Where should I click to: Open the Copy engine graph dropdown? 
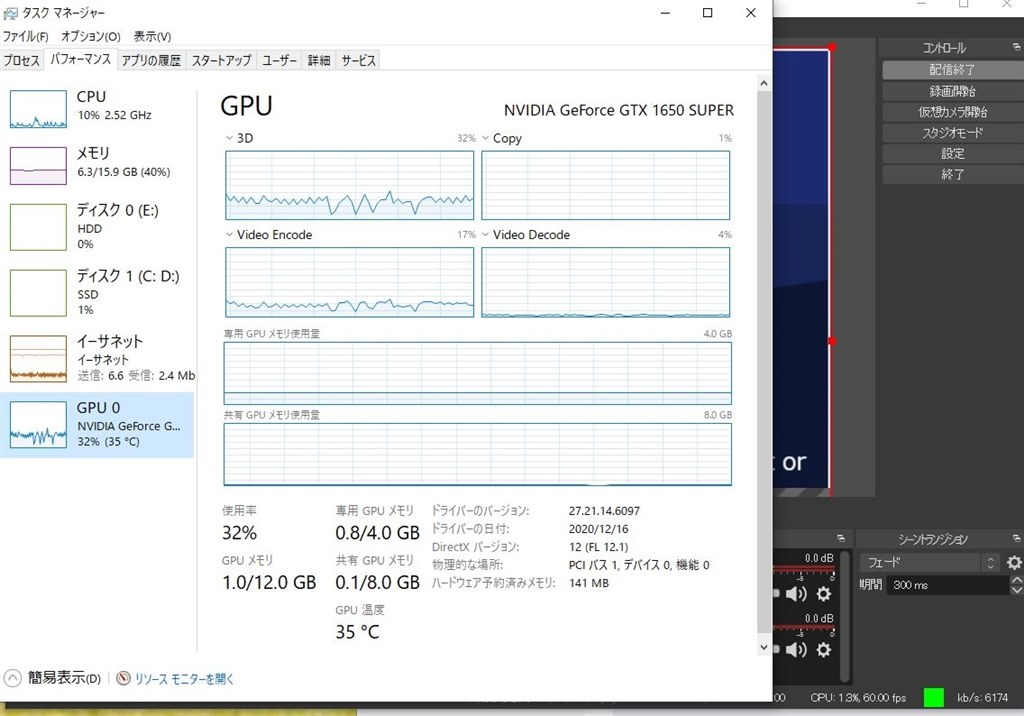tap(485, 138)
